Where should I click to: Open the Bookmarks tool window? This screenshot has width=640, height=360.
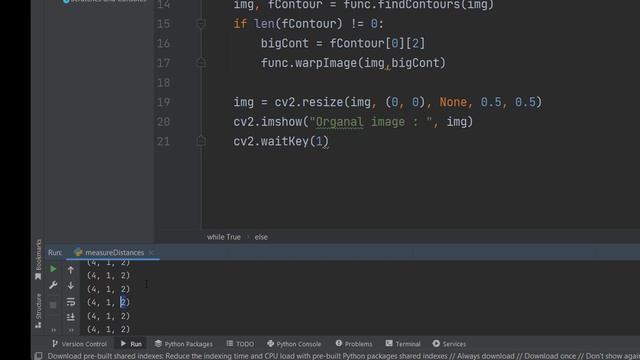click(x=38, y=260)
